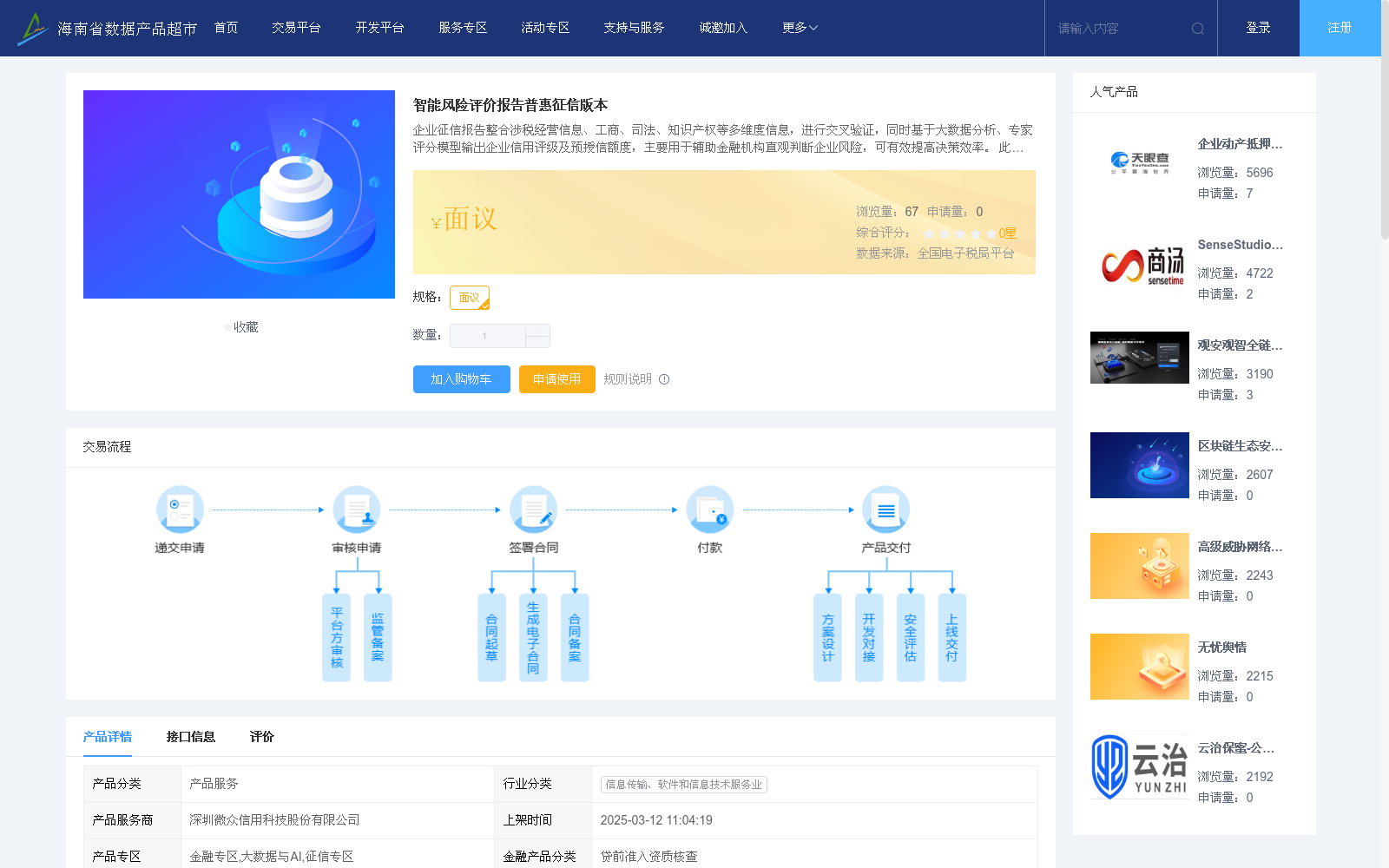Click the product title 智能风险评价报告普惠征信版本

[x=510, y=105]
